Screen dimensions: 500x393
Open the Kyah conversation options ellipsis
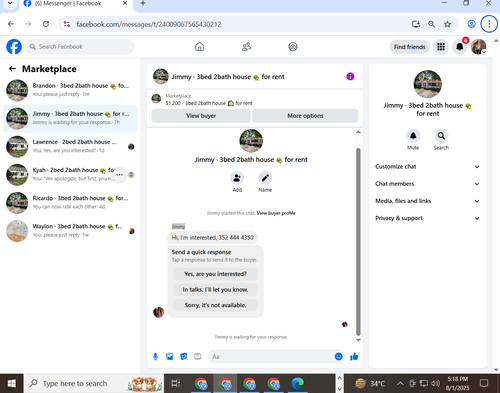click(x=119, y=175)
